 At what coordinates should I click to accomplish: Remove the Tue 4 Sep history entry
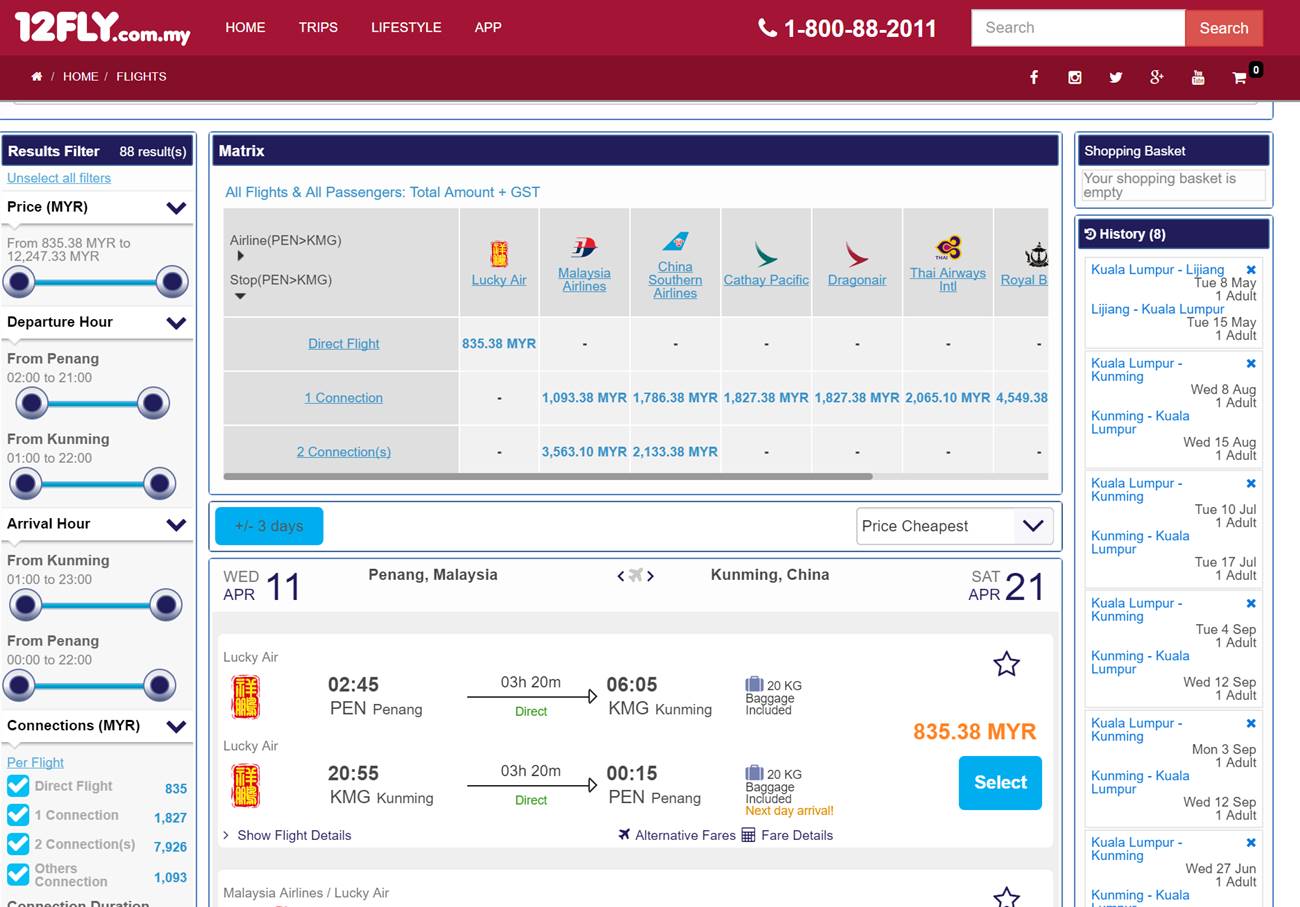click(x=1250, y=604)
